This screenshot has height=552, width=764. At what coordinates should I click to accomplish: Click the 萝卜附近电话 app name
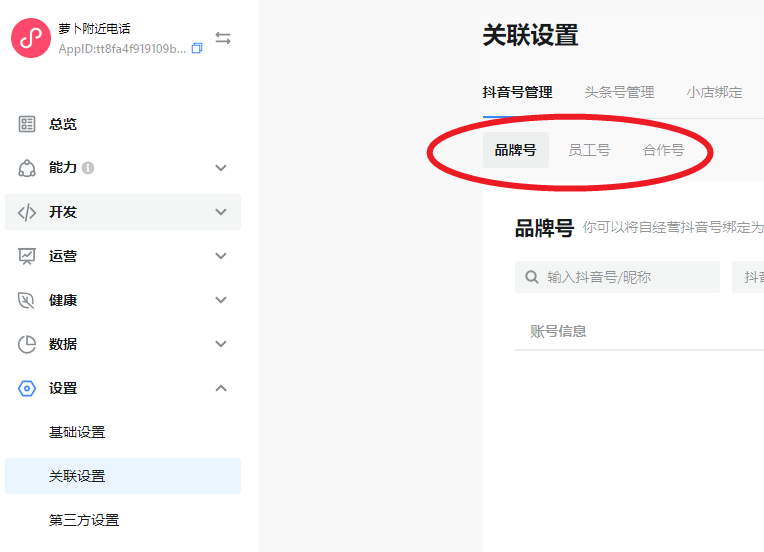pyautogui.click(x=95, y=29)
